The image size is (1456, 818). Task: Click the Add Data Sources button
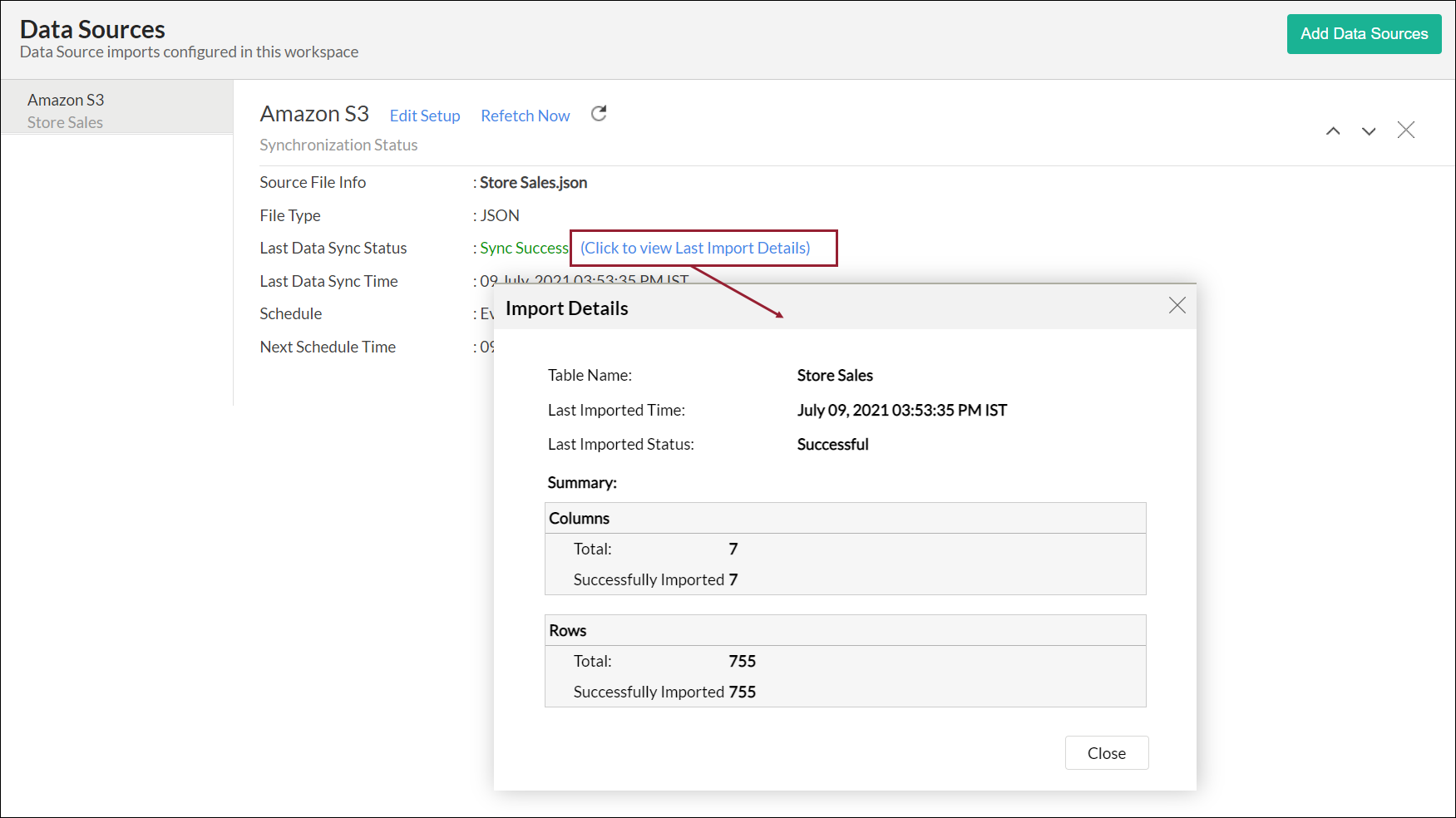(x=1364, y=34)
